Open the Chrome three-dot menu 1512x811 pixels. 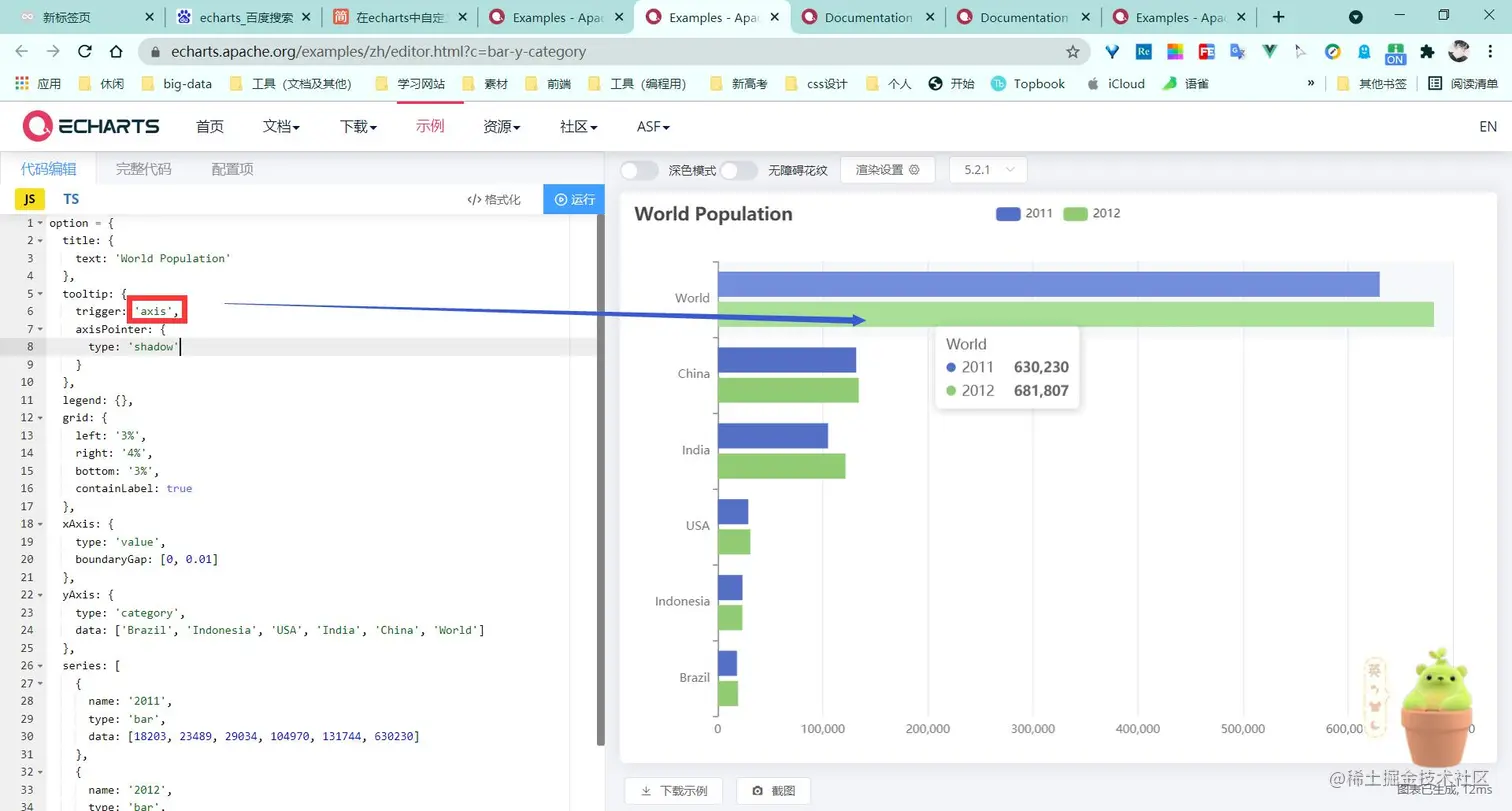tap(1491, 52)
